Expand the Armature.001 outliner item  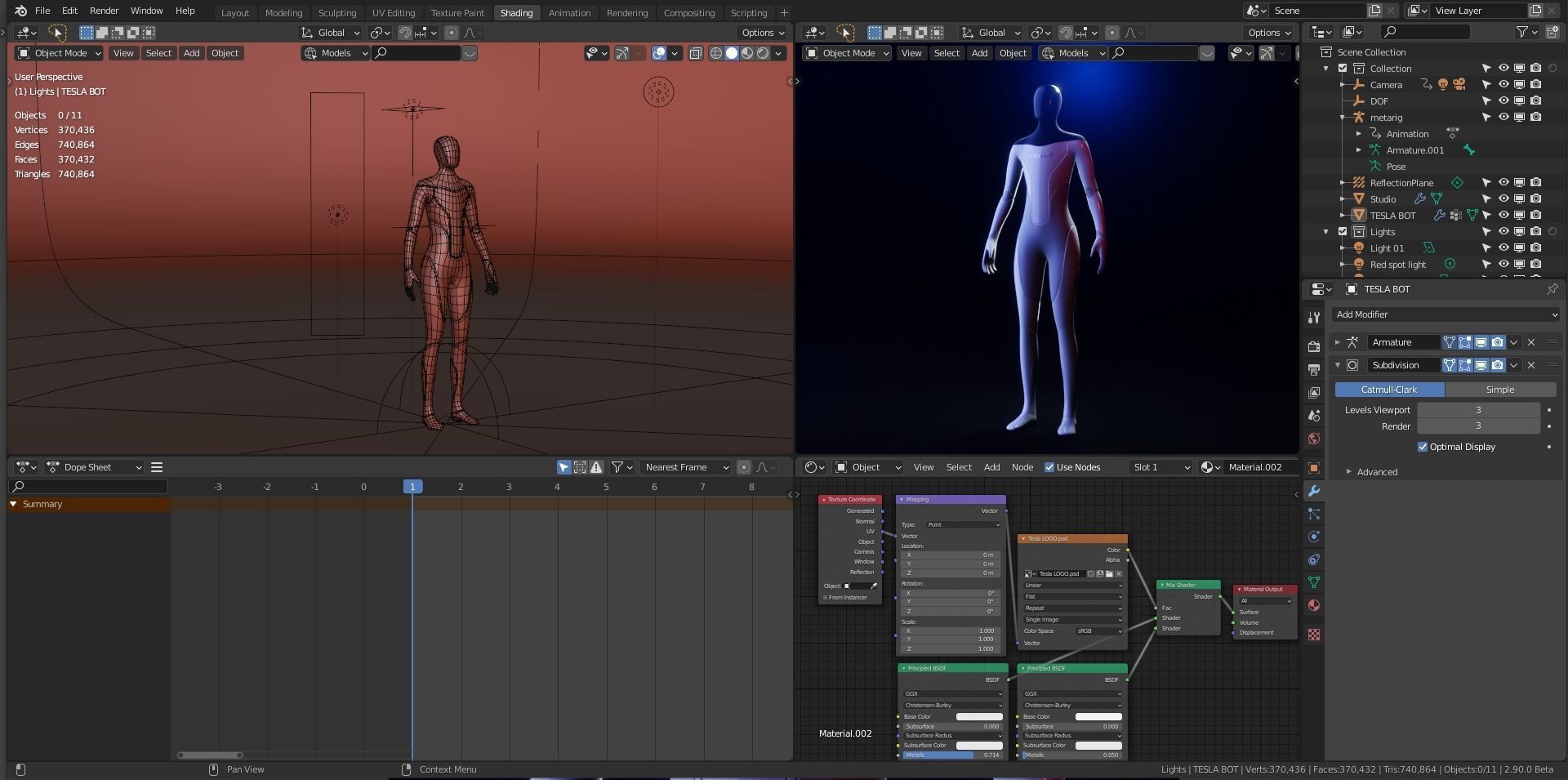1359,150
